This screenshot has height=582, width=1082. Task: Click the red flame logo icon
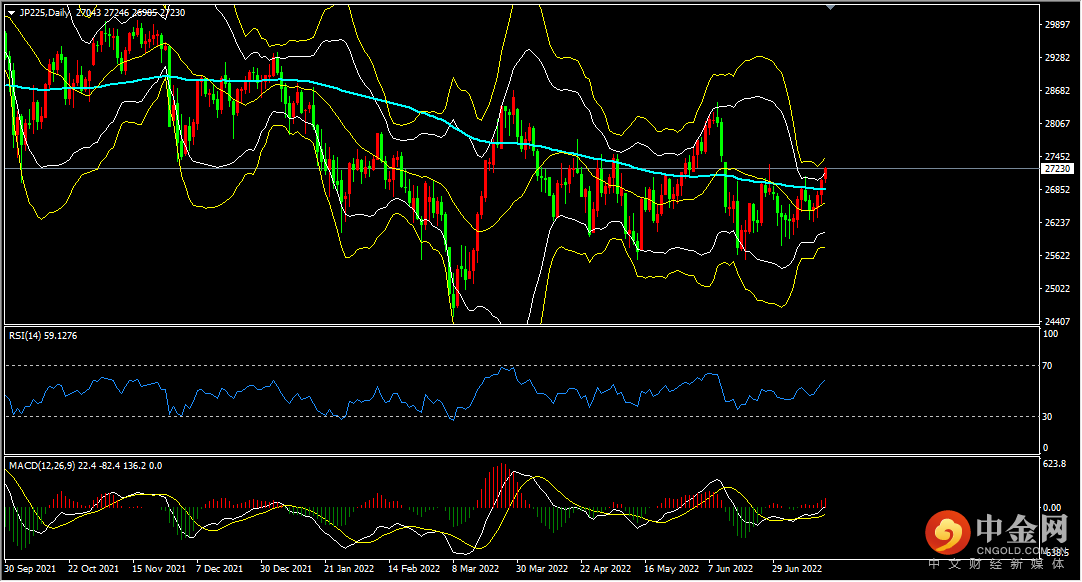(x=945, y=532)
